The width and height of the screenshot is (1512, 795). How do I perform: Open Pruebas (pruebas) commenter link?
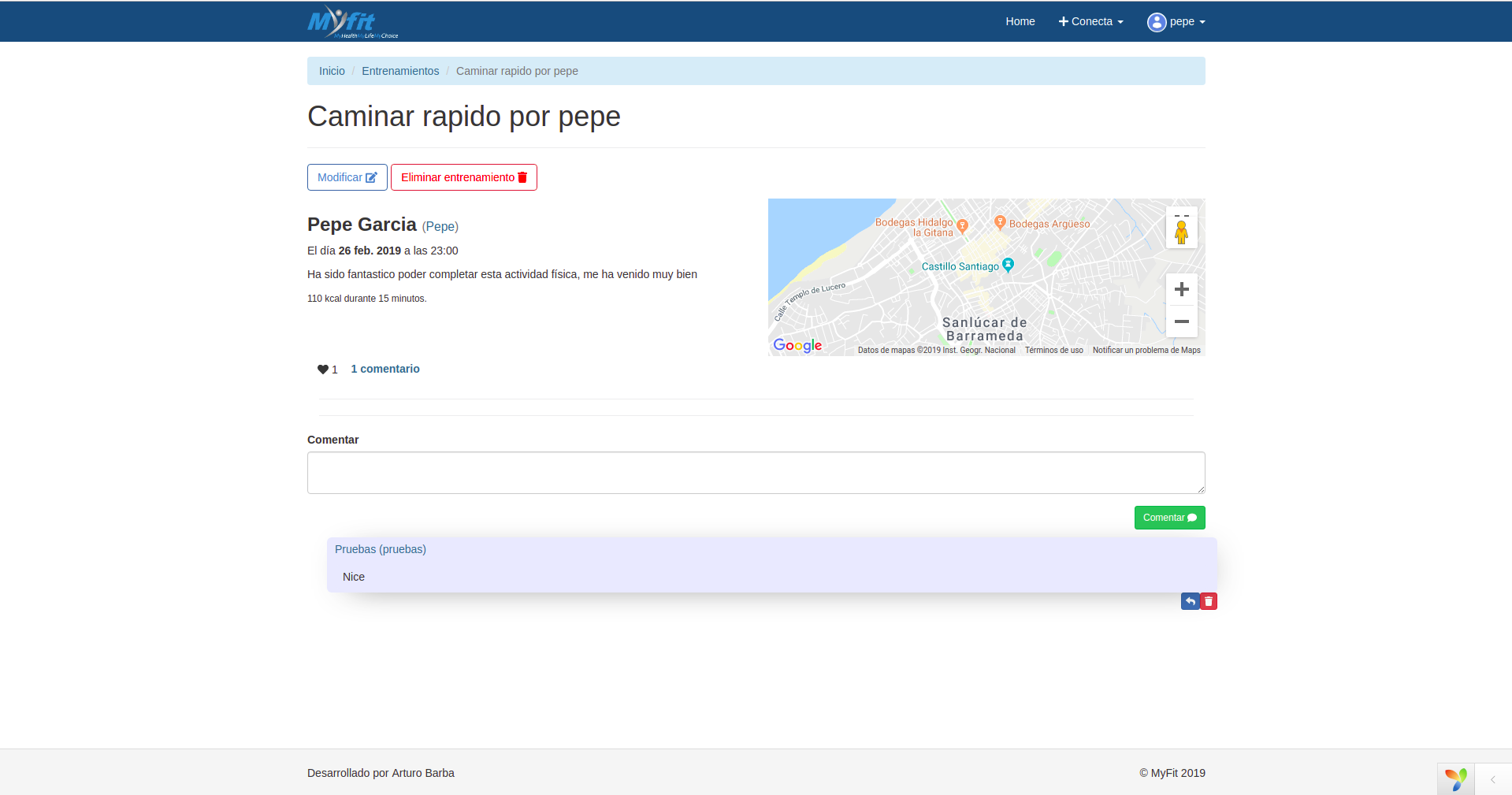point(381,549)
